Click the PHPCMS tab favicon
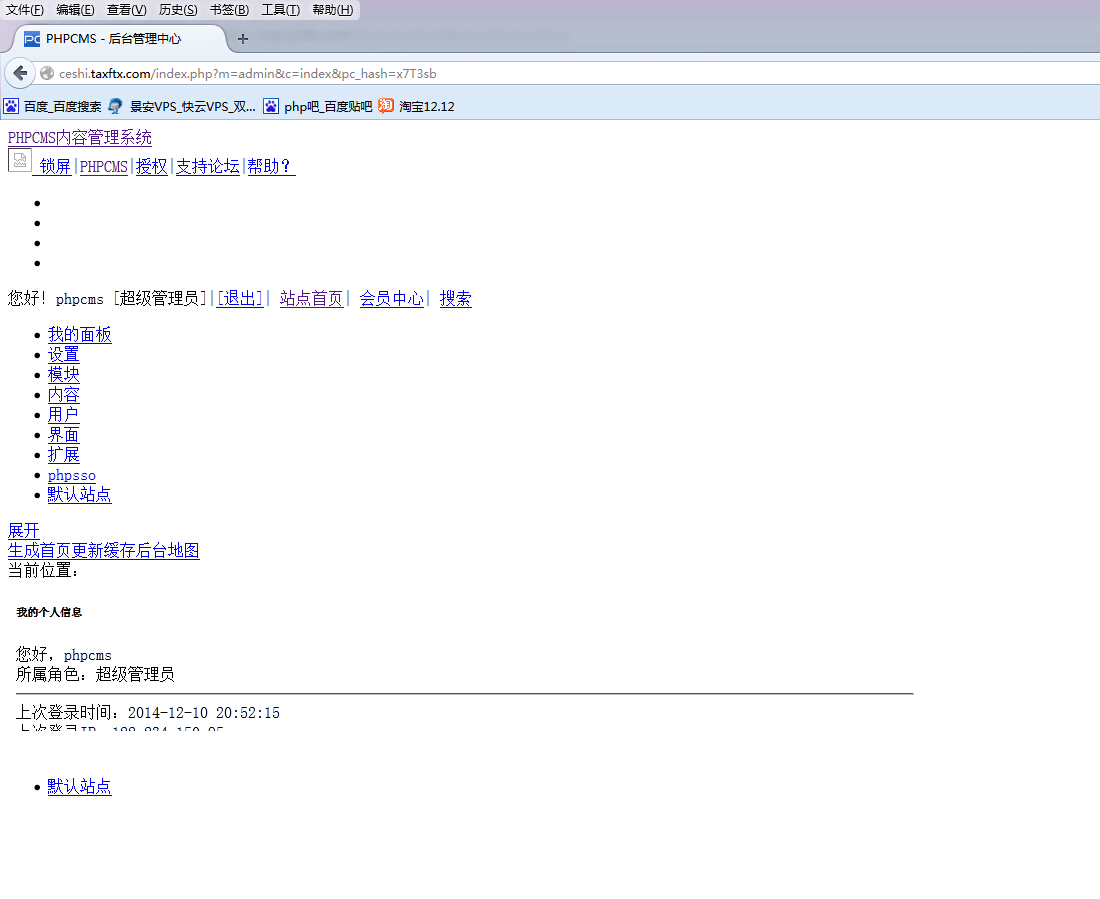The image size is (1100, 899). 32,39
